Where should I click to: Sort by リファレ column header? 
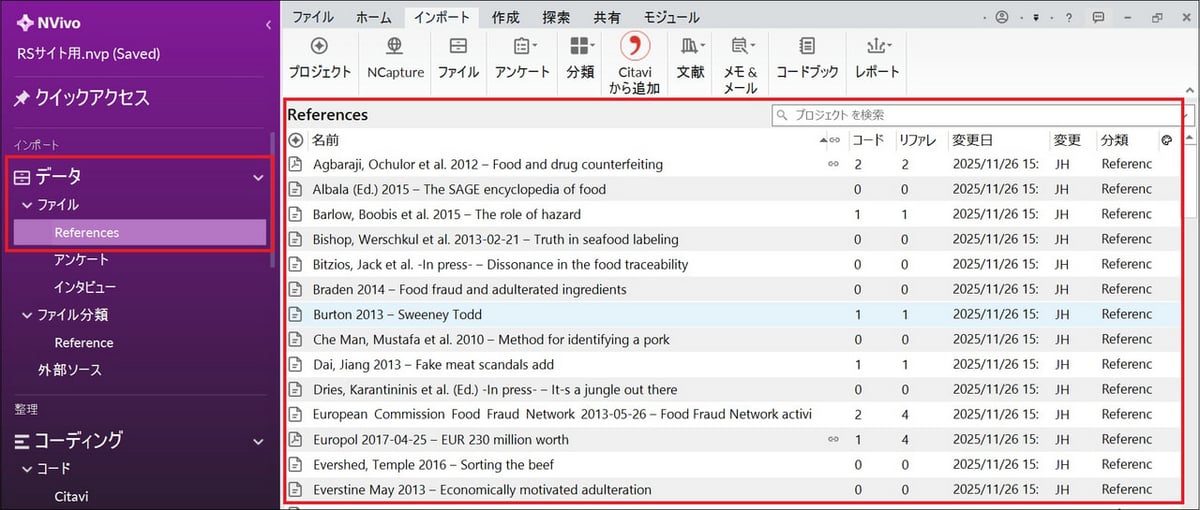(917, 140)
